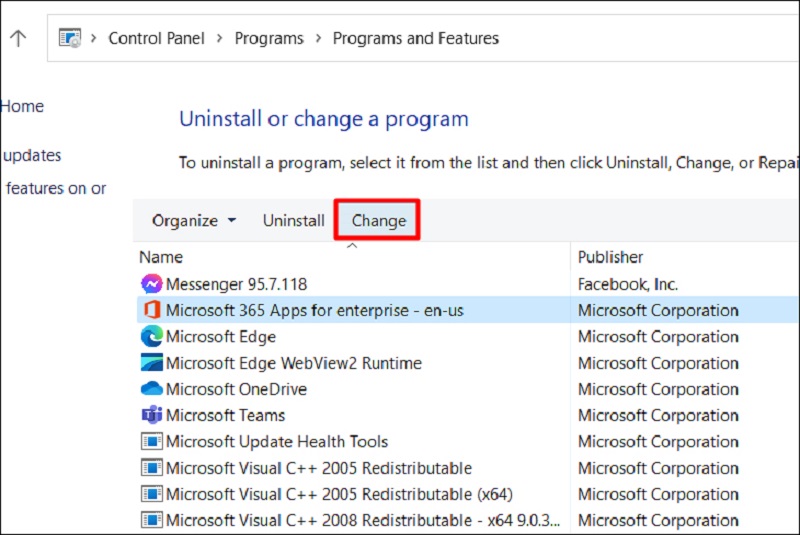The height and width of the screenshot is (535, 800).
Task: Sort the list by Name column header
Action: click(161, 257)
